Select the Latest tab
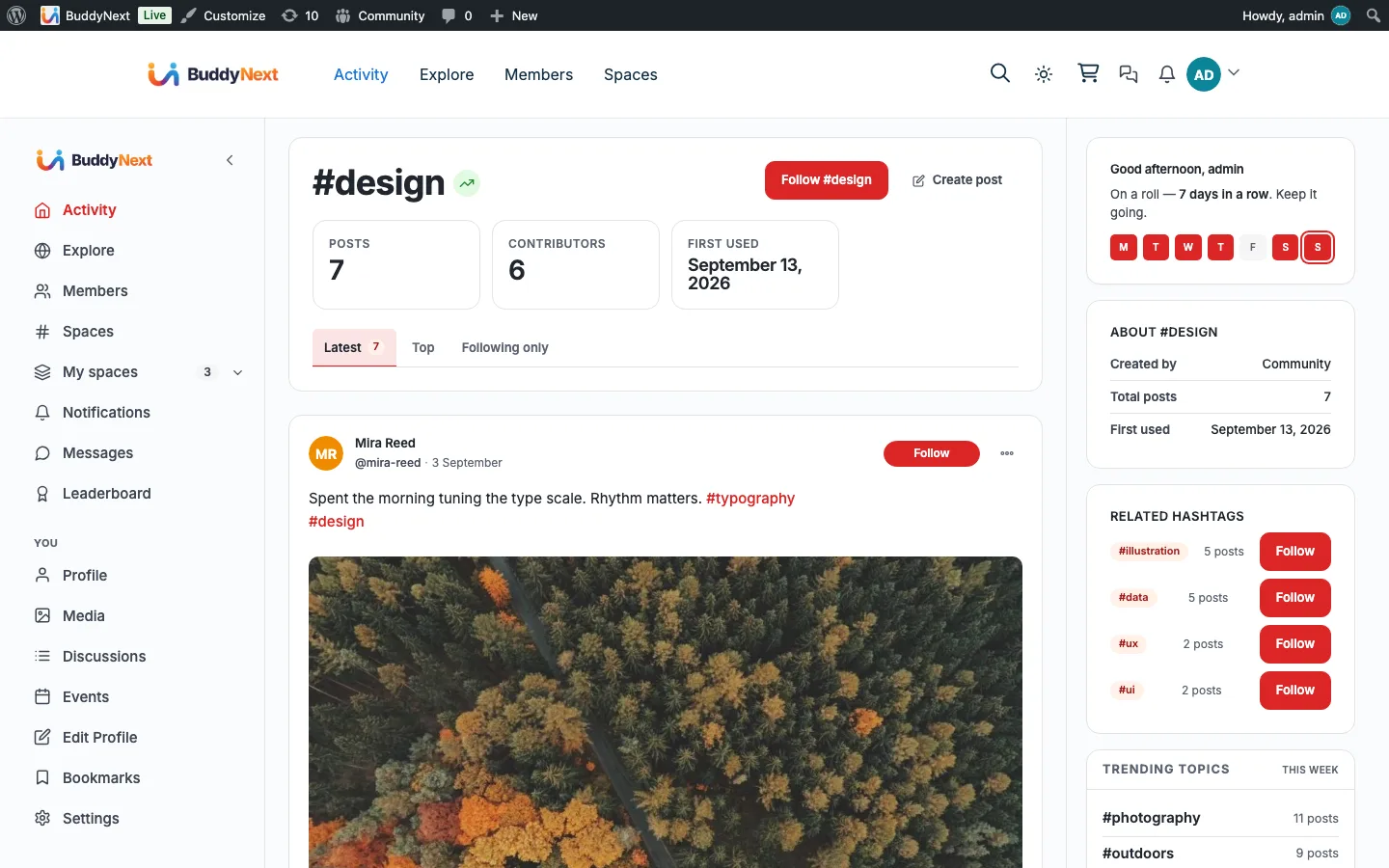The image size is (1389, 868). [x=354, y=347]
